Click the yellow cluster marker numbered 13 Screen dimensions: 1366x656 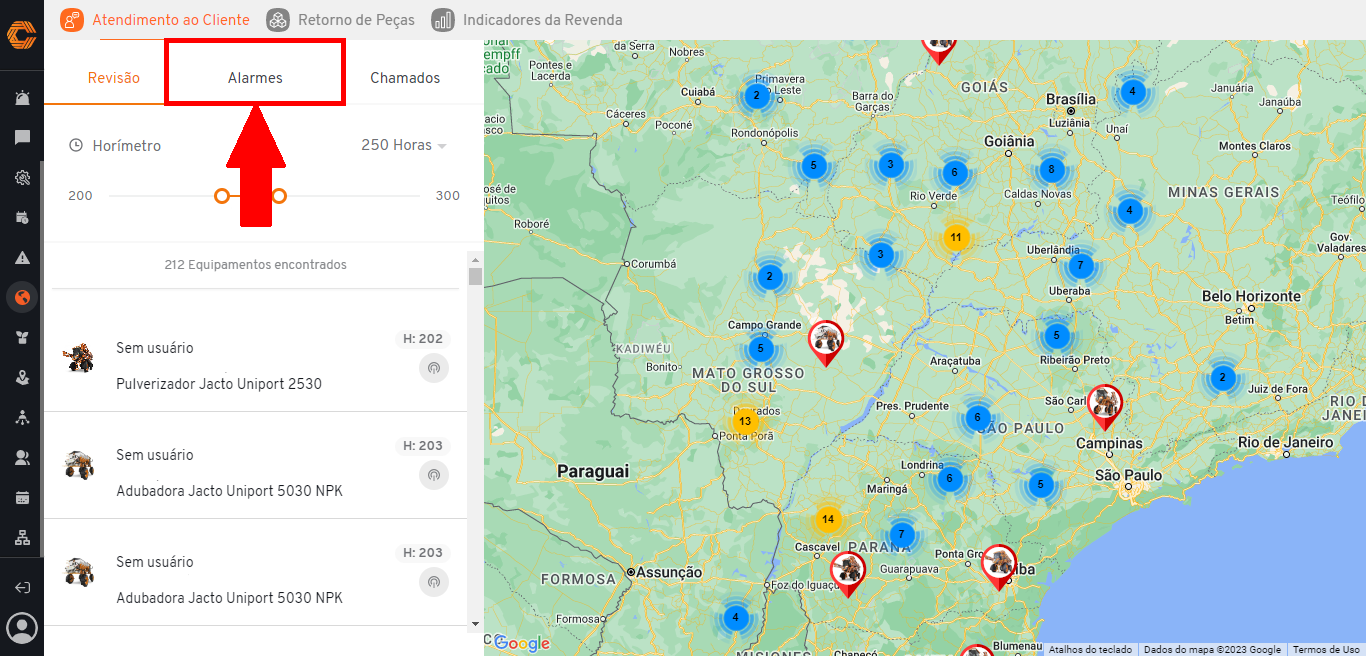point(745,421)
